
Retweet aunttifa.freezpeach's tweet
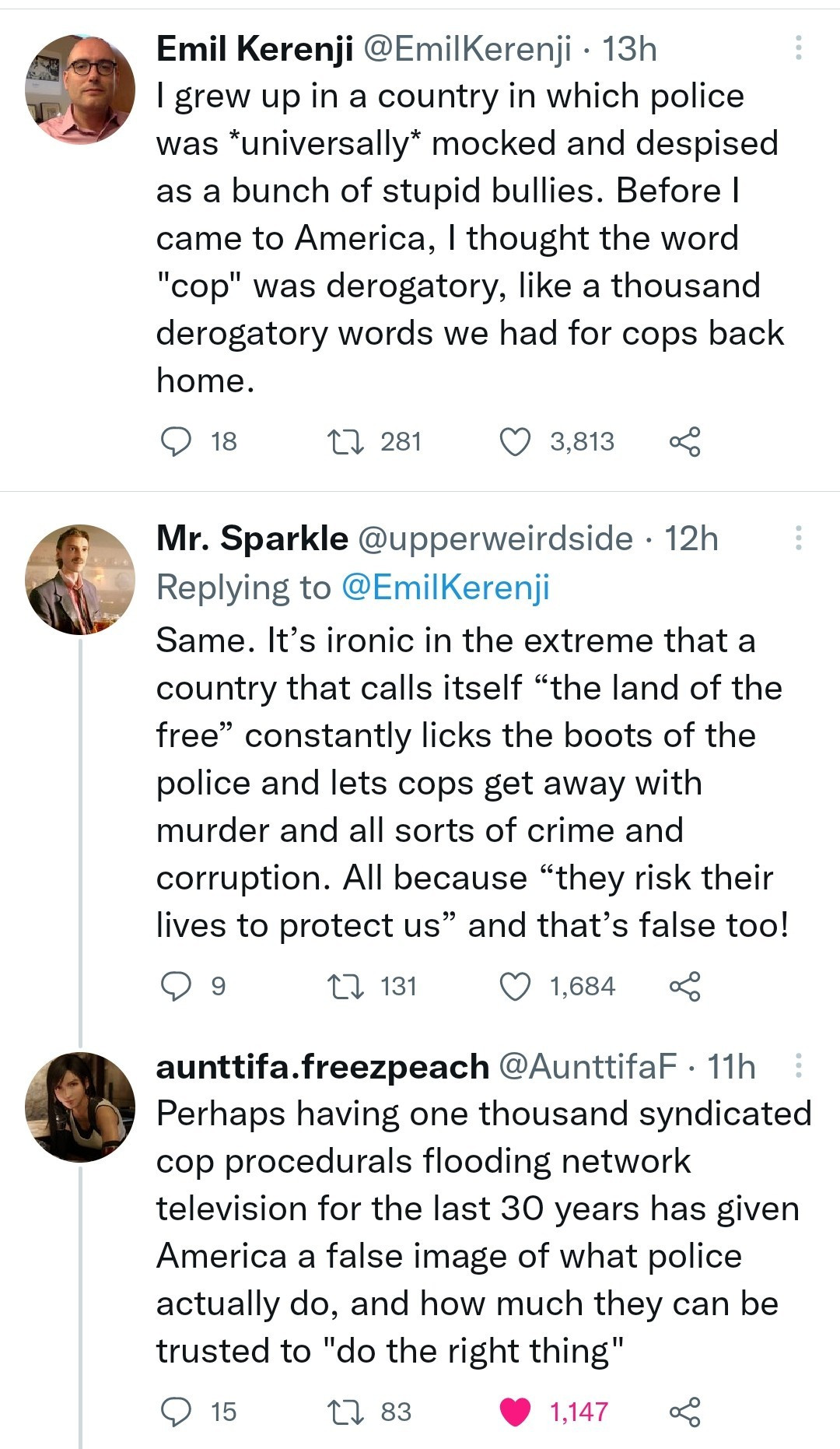point(345,1412)
